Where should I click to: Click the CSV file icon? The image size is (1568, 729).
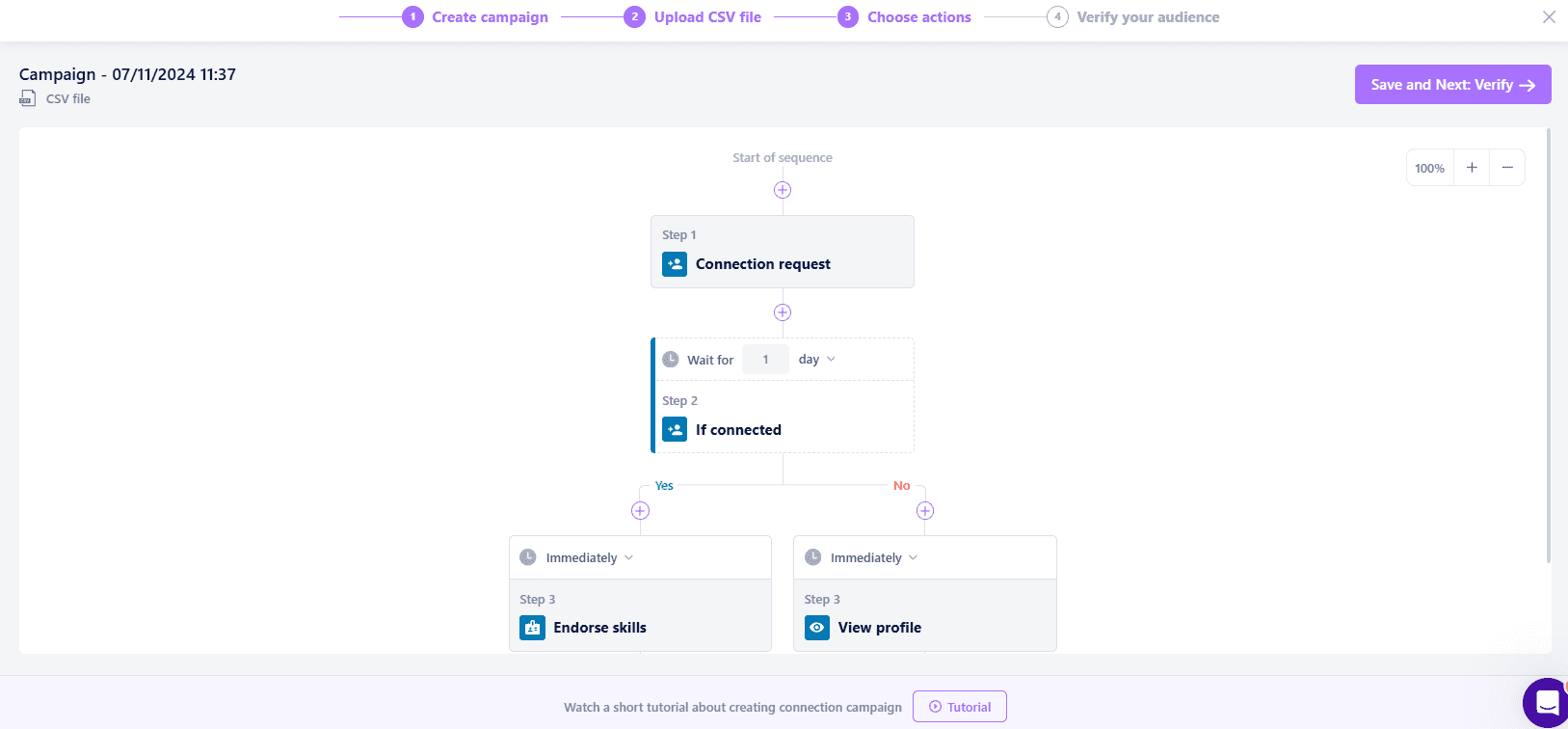point(28,98)
